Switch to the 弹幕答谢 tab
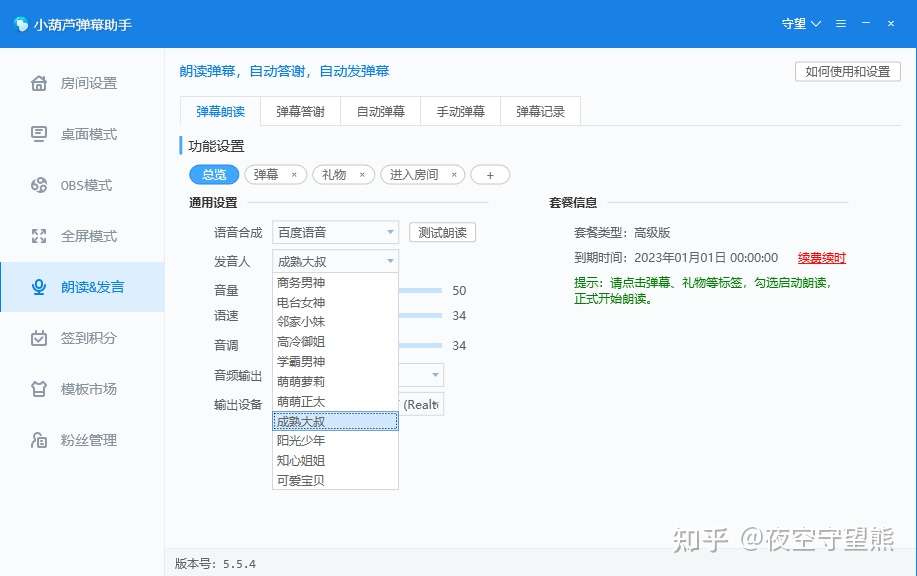 pos(299,111)
